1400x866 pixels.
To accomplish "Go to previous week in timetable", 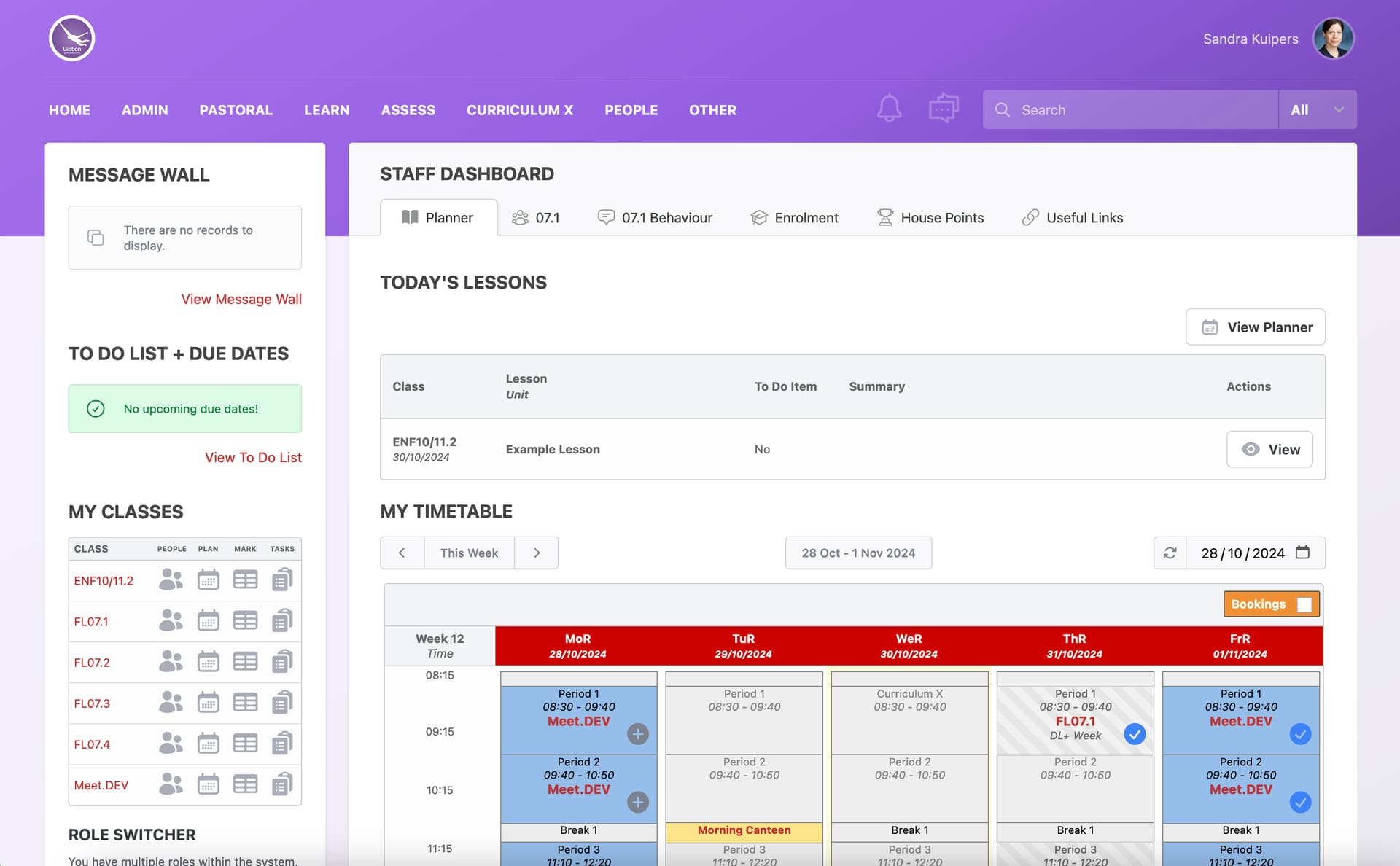I will click(402, 553).
